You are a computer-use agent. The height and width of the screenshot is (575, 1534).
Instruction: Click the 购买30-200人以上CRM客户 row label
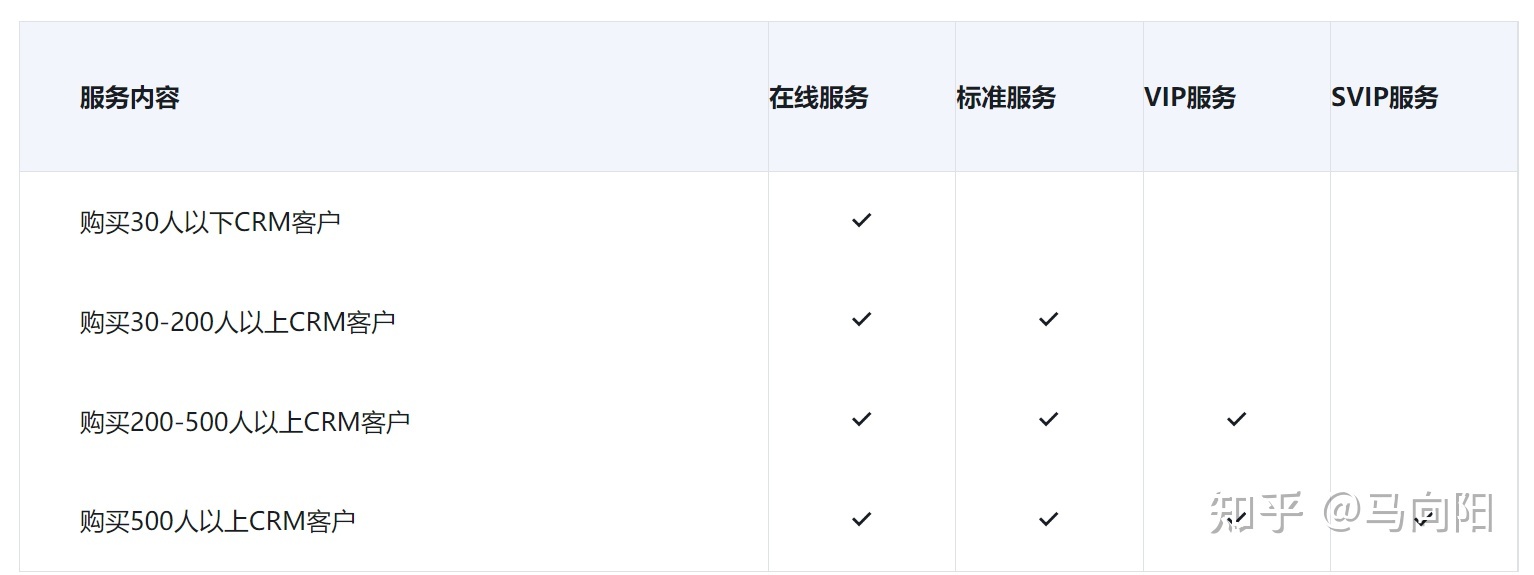click(238, 322)
